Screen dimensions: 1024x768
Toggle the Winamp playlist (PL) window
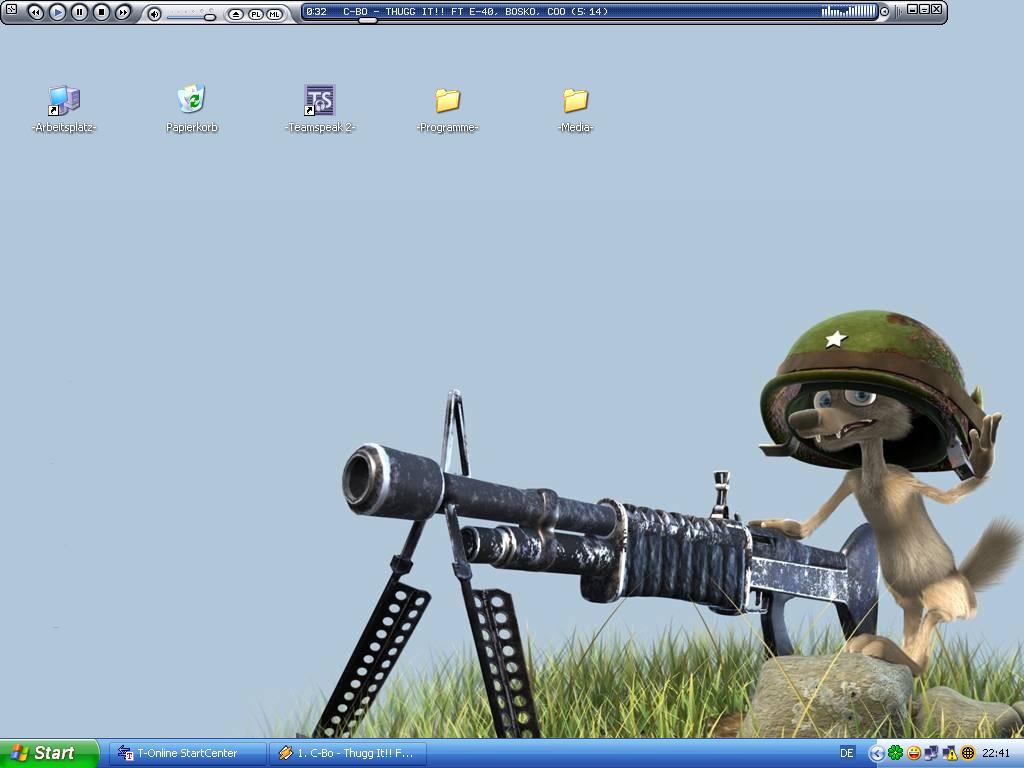[255, 14]
